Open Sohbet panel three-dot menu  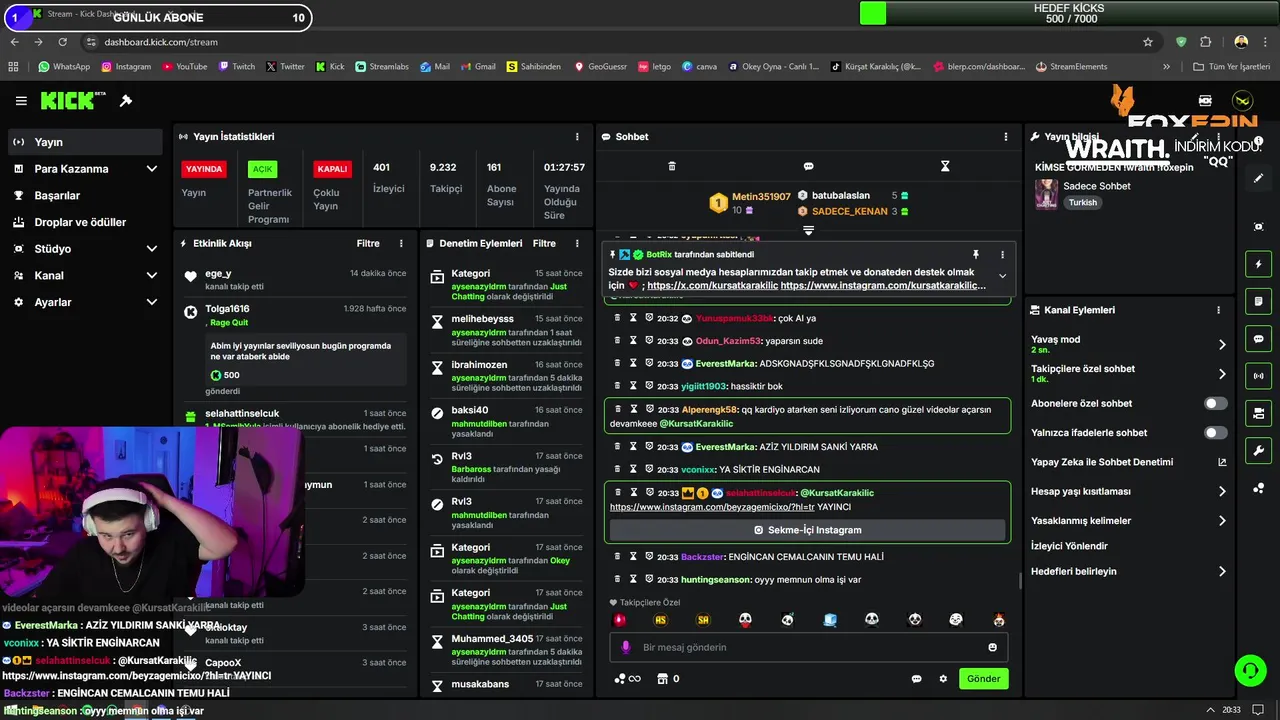[1006, 137]
